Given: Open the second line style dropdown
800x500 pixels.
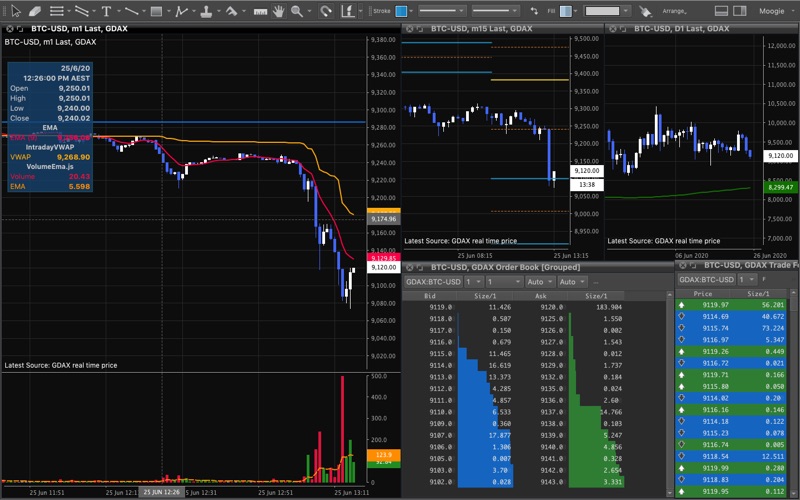Looking at the screenshot, I should [495, 11].
